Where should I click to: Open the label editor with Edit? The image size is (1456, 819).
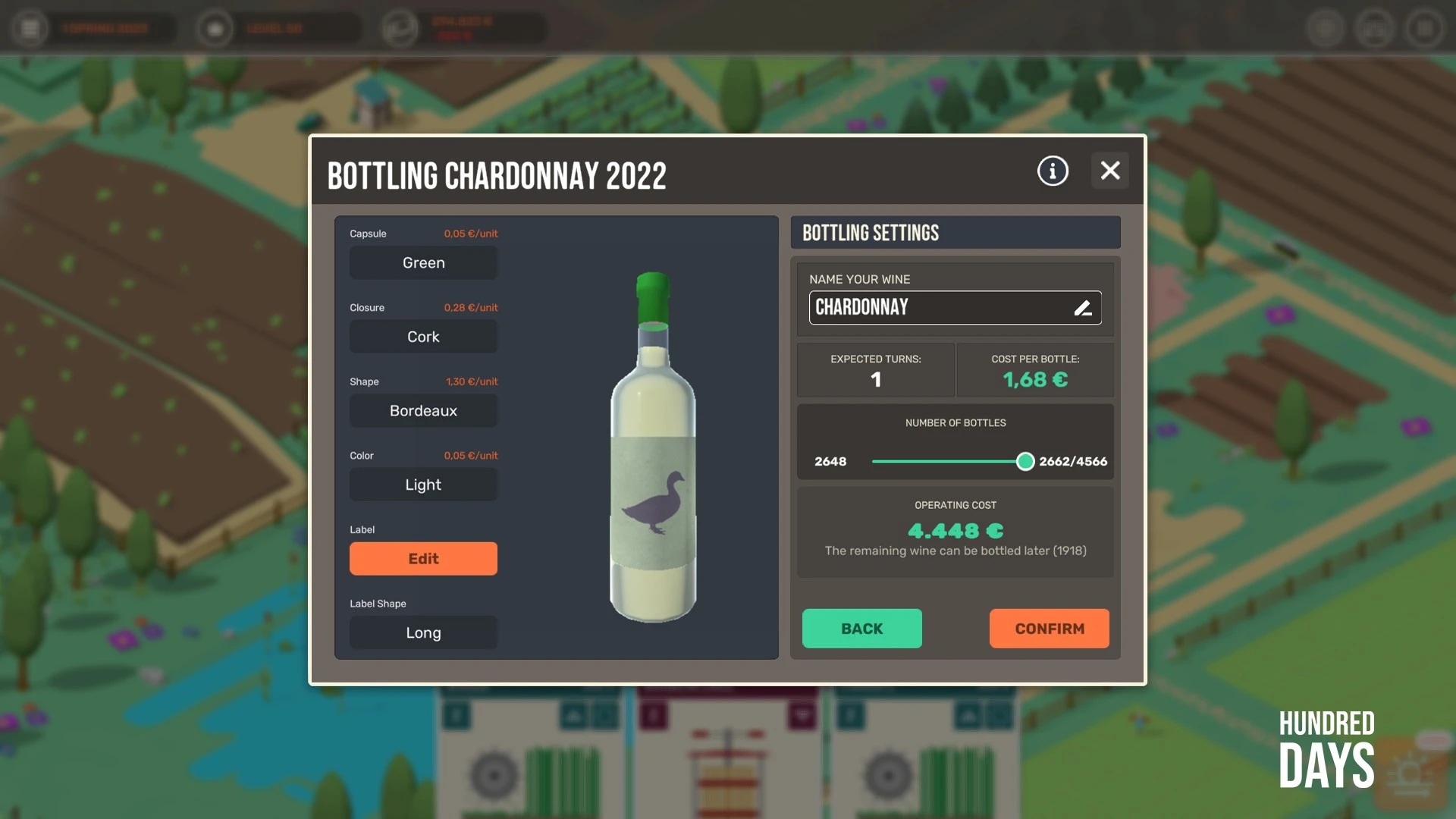(x=423, y=559)
